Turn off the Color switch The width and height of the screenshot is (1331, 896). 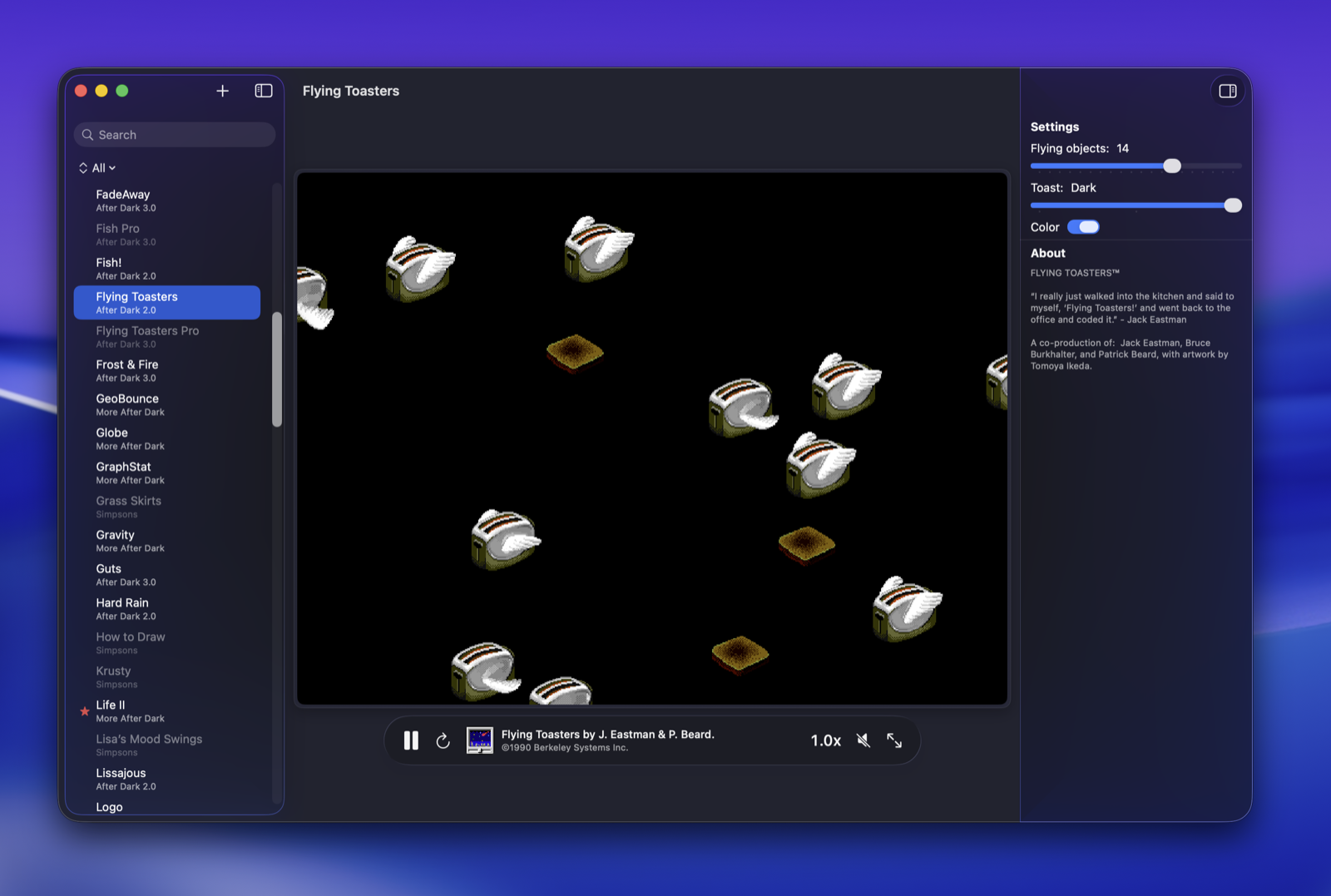pyautogui.click(x=1083, y=227)
